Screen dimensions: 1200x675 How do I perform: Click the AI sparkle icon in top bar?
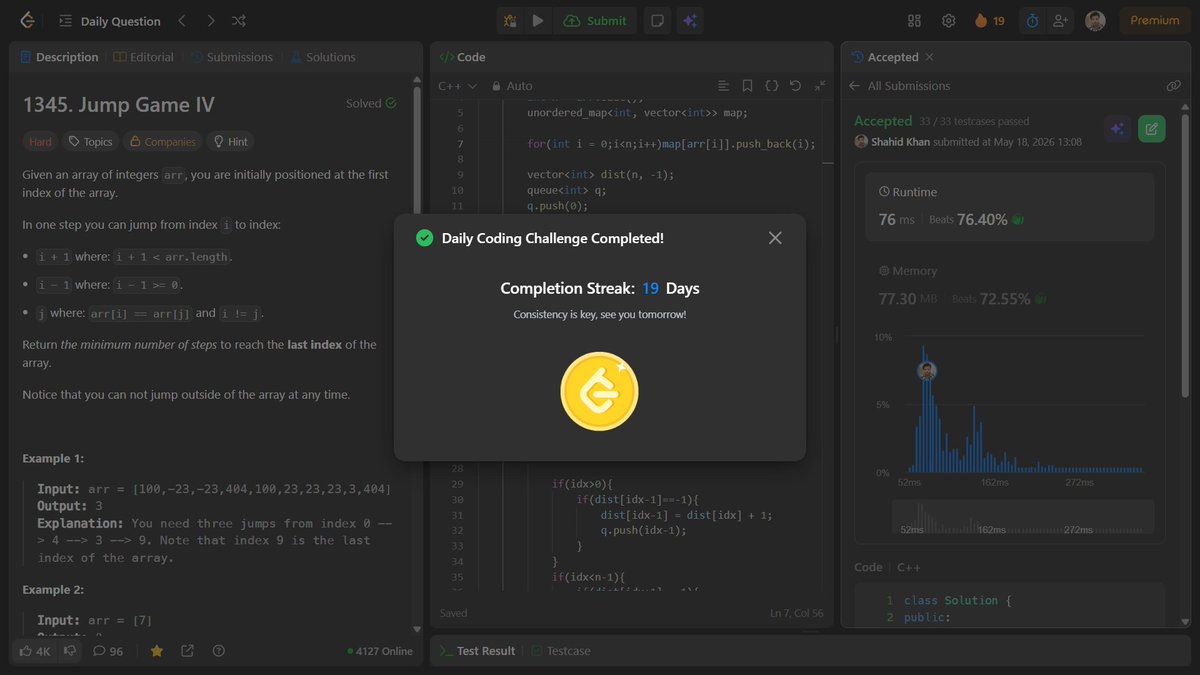pyautogui.click(x=689, y=21)
